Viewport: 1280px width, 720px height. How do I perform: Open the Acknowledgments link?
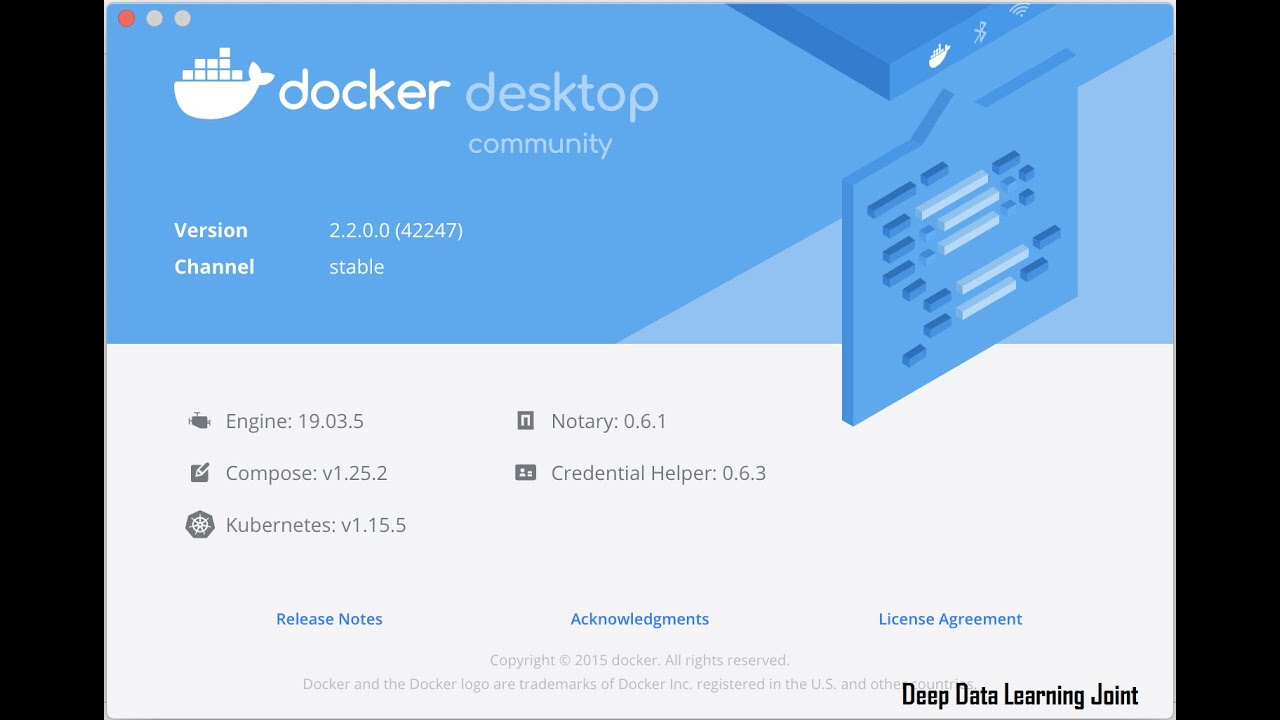tap(640, 619)
